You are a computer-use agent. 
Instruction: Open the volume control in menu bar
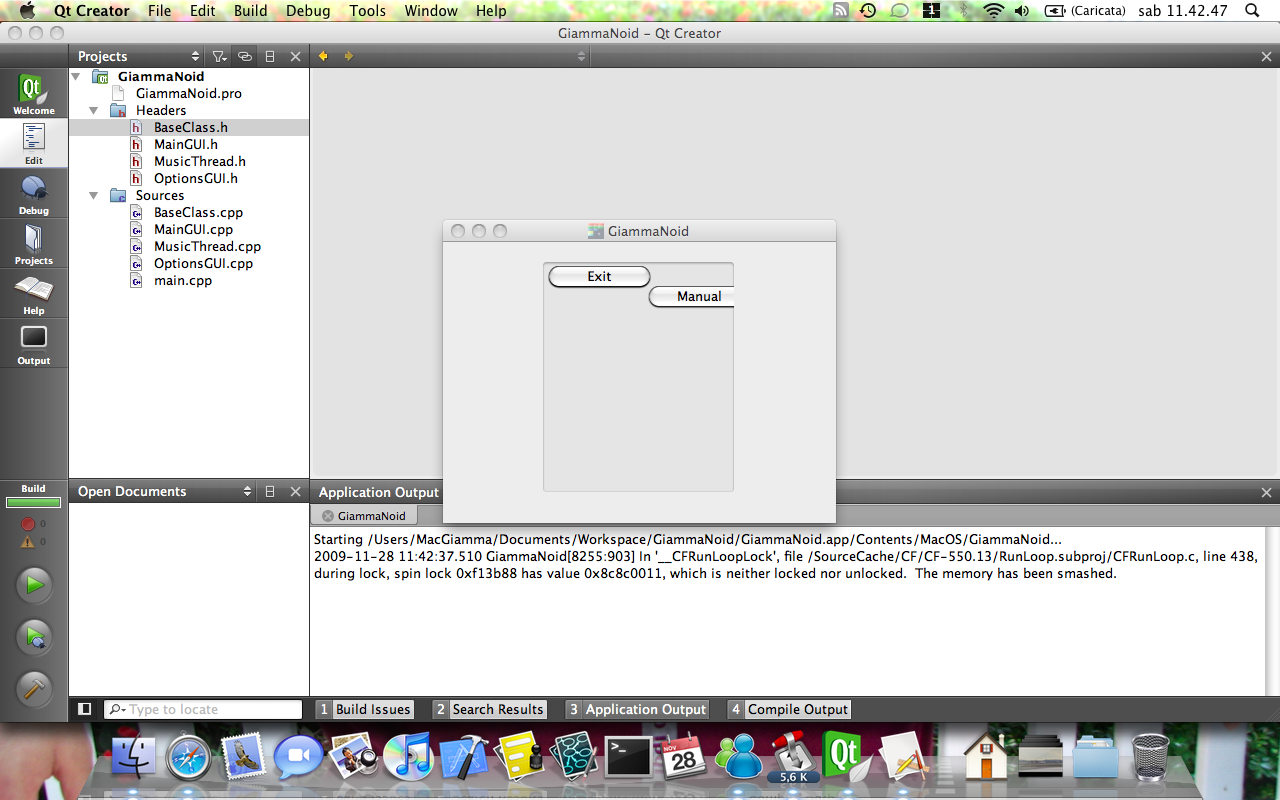pos(1021,11)
